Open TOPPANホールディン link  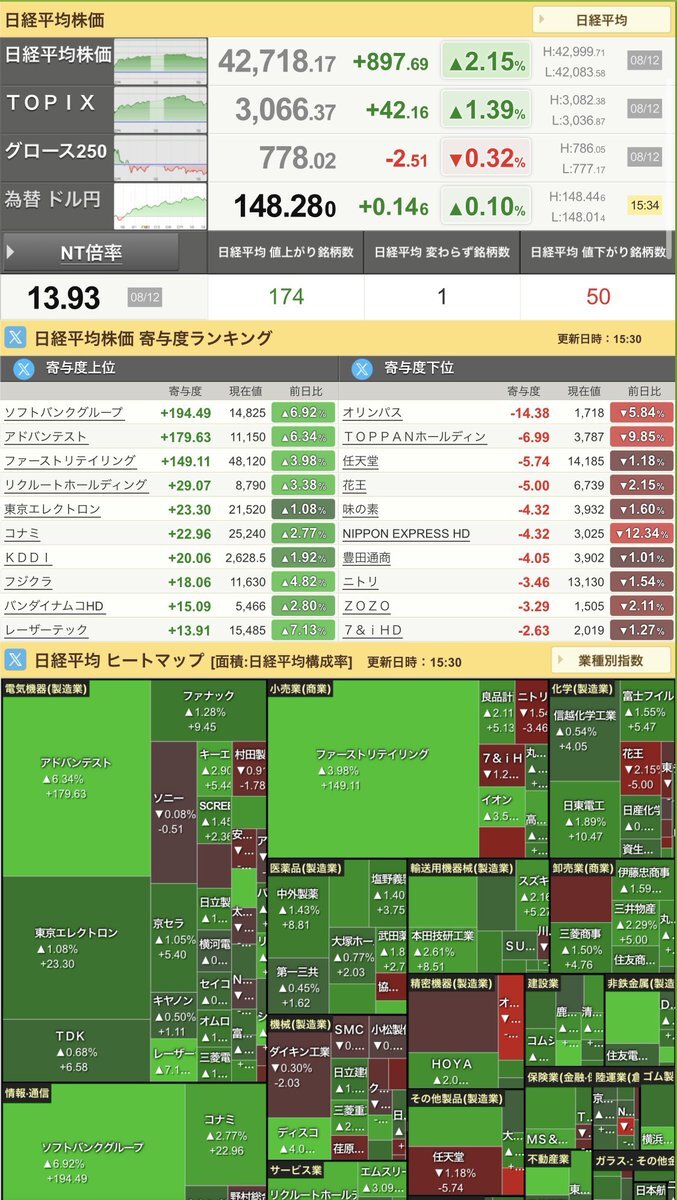pos(414,436)
